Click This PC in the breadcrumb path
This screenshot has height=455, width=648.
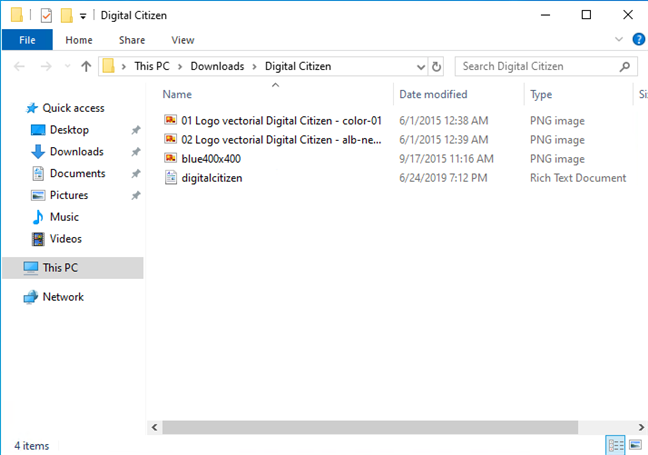152,66
